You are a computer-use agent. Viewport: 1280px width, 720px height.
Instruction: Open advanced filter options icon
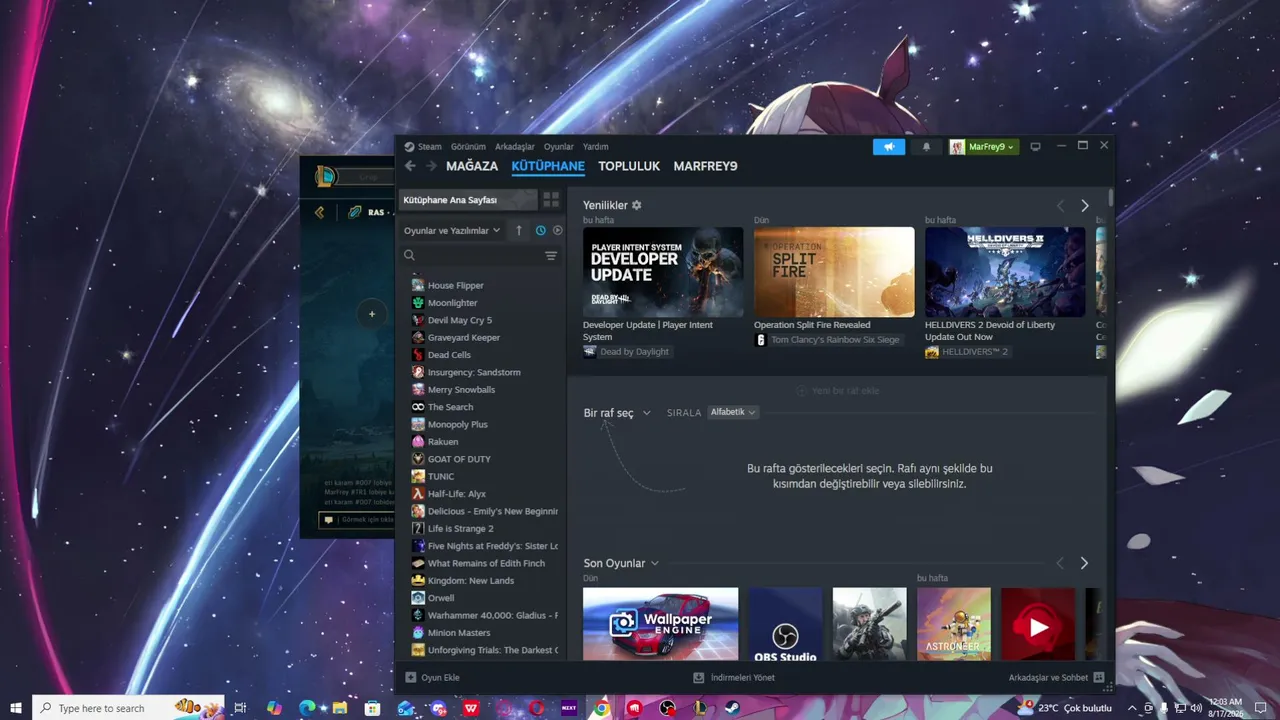[551, 256]
